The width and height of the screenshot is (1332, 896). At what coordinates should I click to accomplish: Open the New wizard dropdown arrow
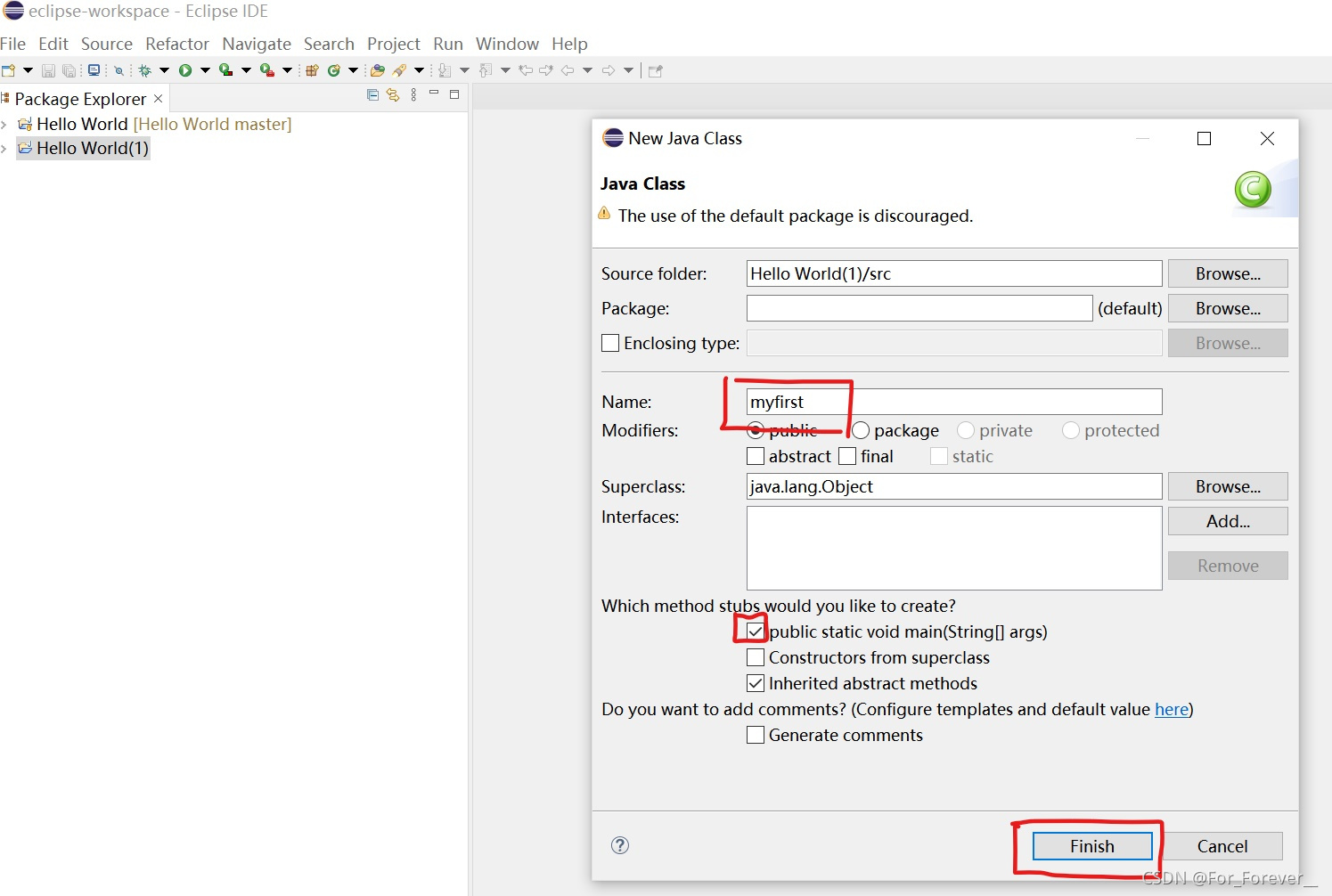click(x=28, y=70)
